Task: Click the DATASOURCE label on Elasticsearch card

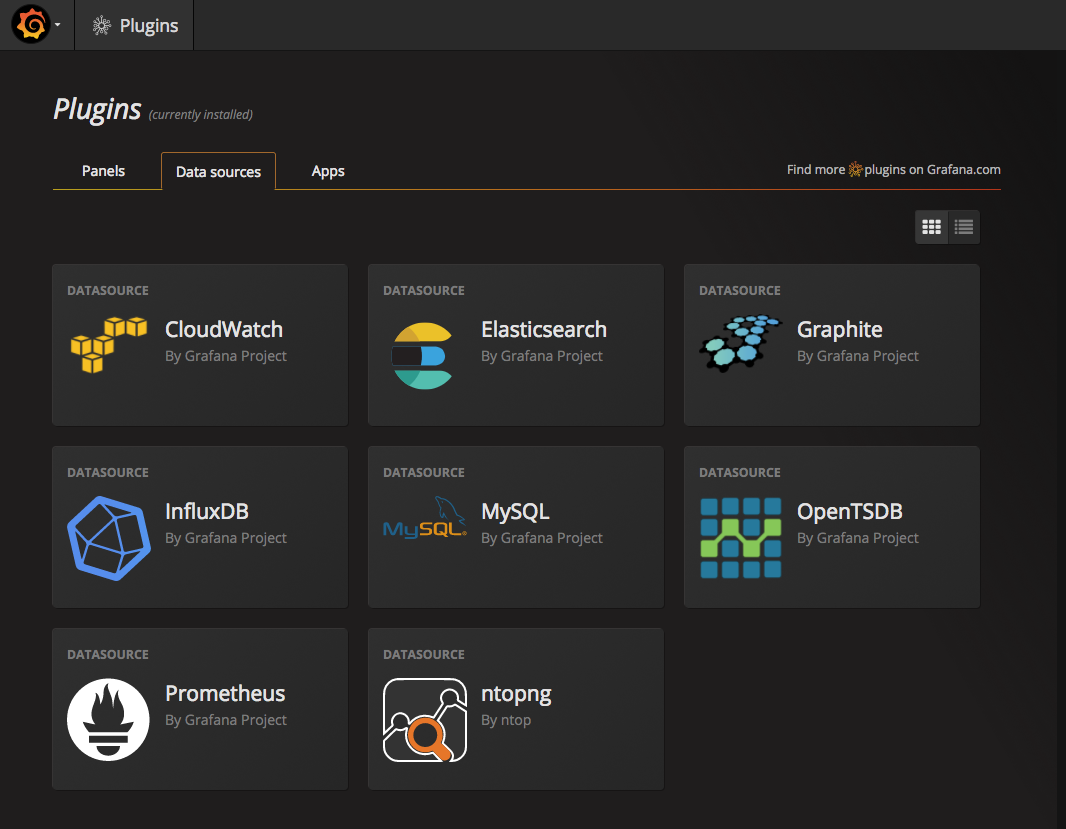Action: click(x=424, y=290)
